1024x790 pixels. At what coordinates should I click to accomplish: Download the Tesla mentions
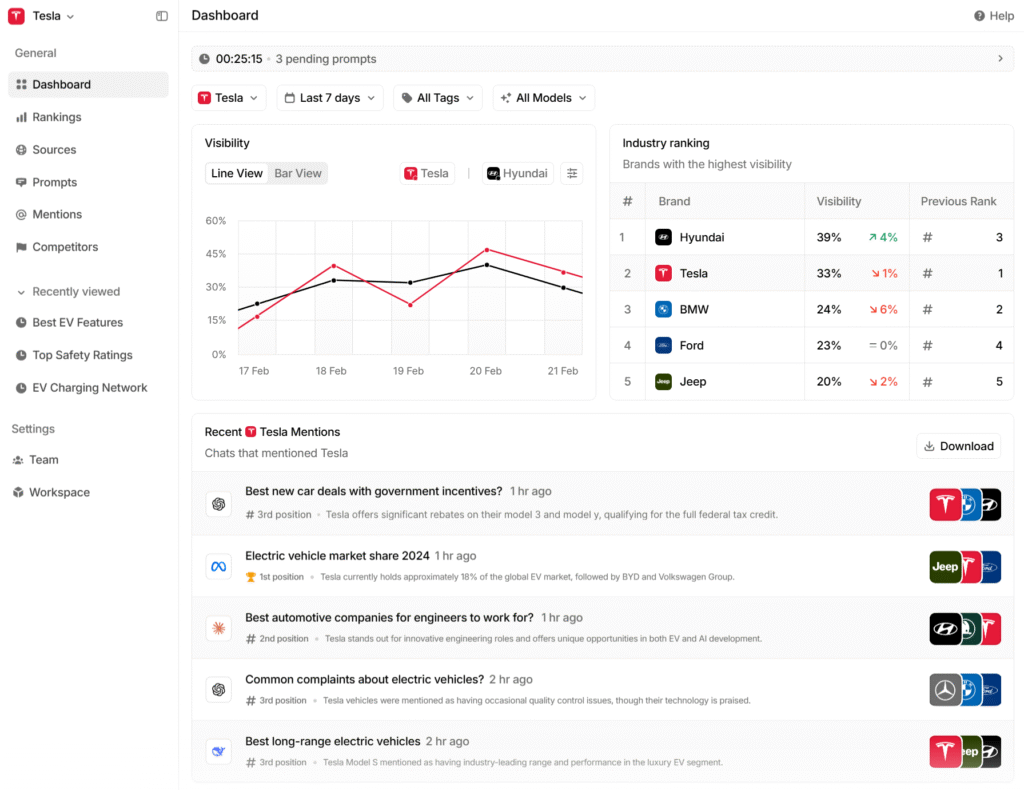[x=958, y=446]
